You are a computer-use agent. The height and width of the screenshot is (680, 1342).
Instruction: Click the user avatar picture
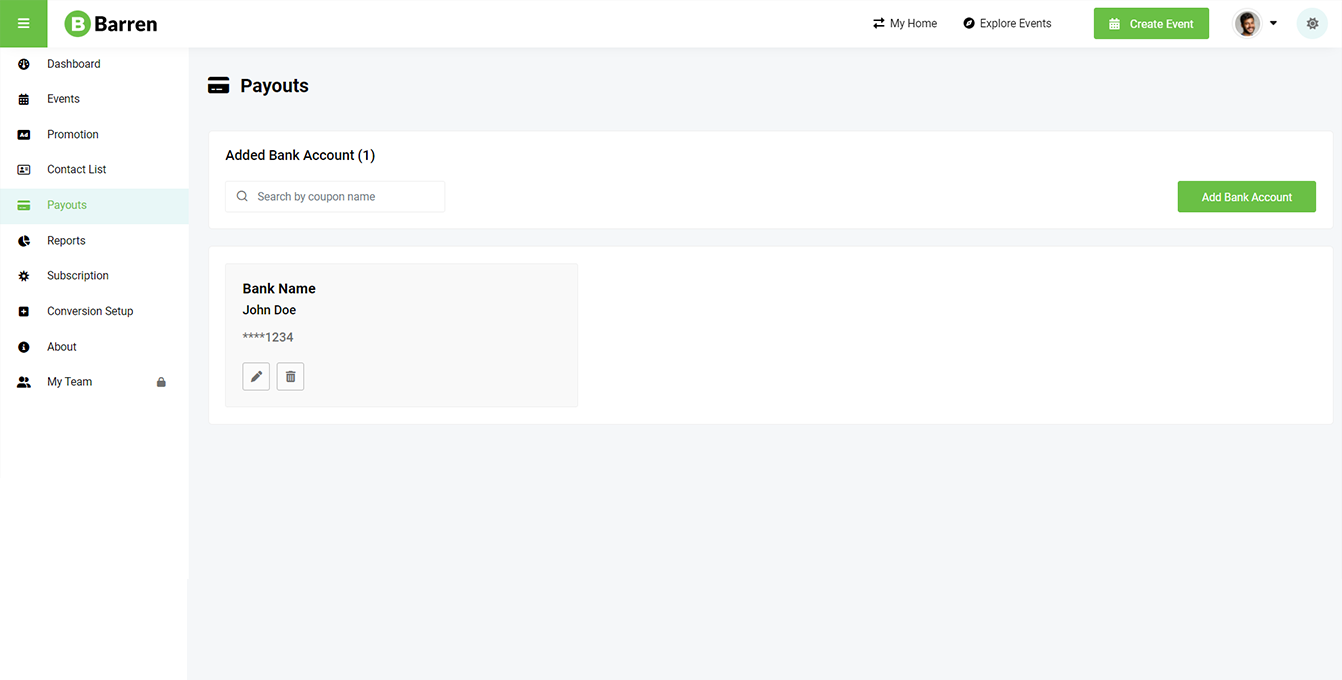tap(1247, 24)
